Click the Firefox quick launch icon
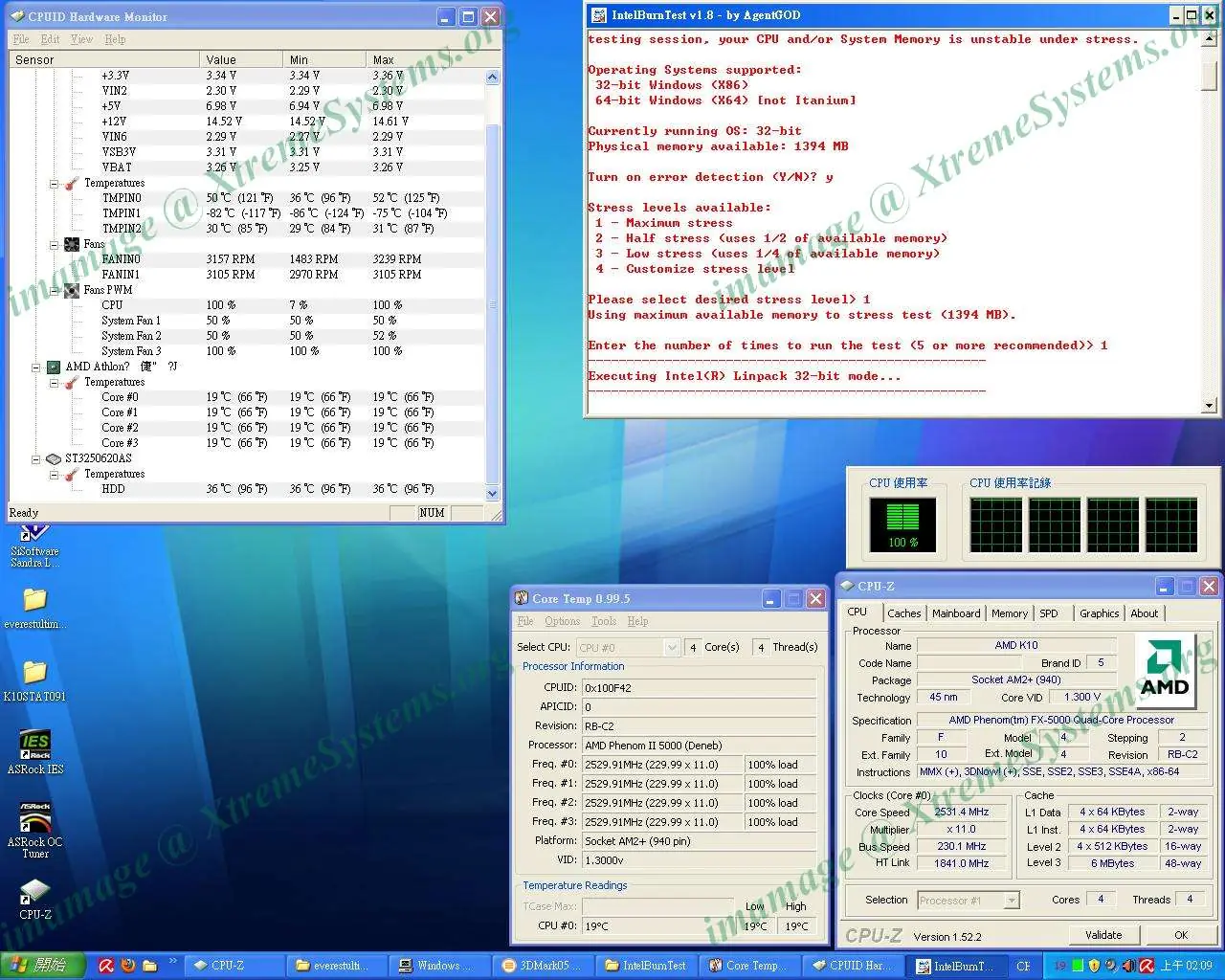Viewport: 1225px width, 980px height. click(128, 966)
